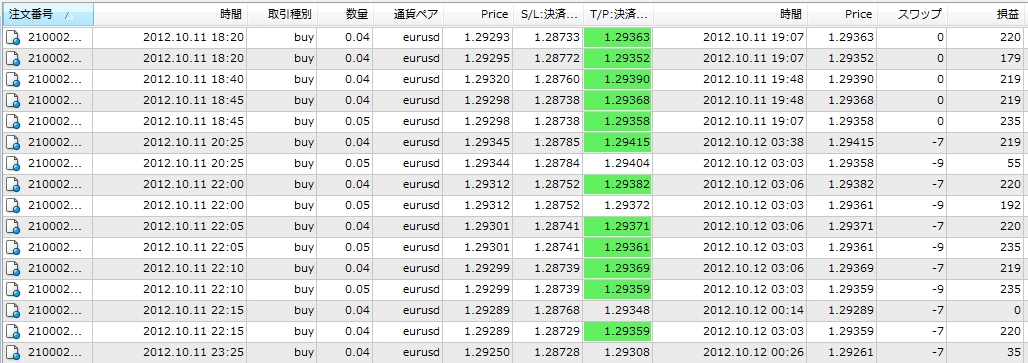Select S/L value 1.28728

pos(557,353)
